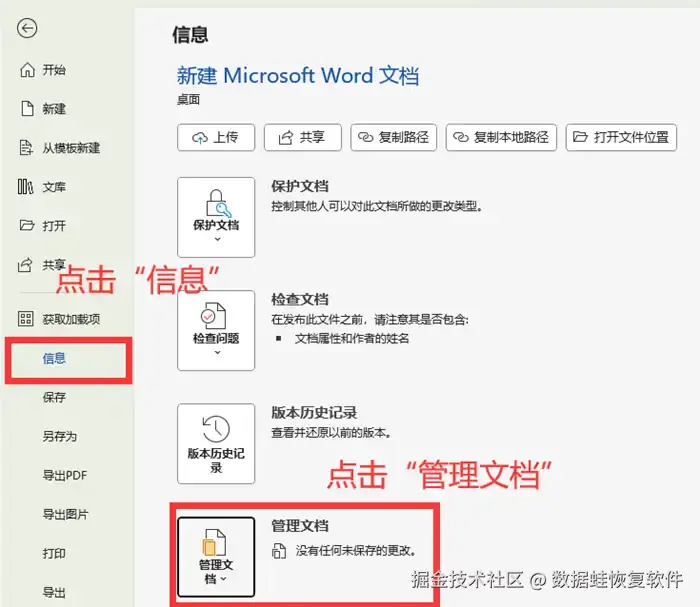The image size is (700, 607).
Task: Click the 版本历史记录 button label
Action: point(216,461)
